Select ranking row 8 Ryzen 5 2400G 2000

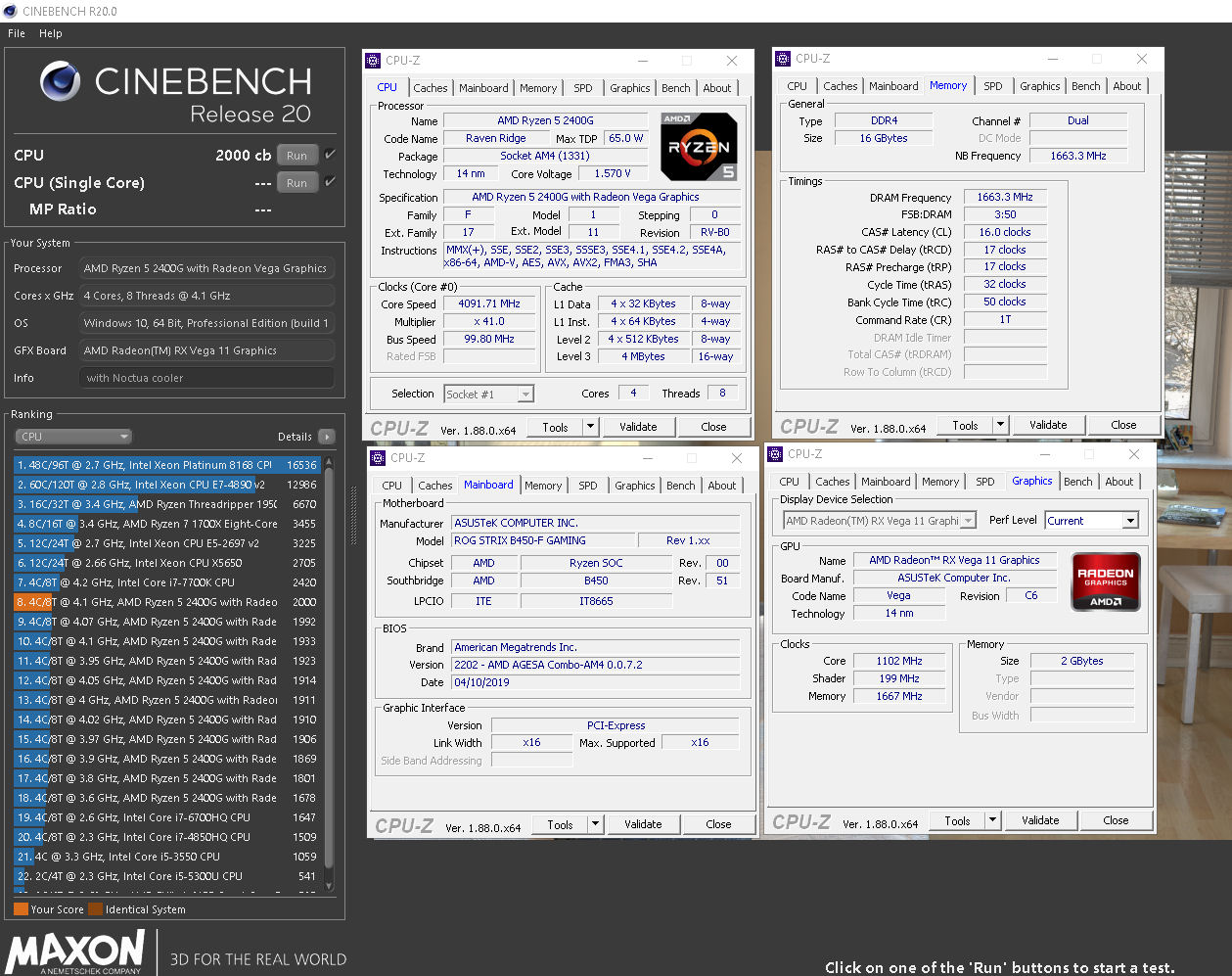point(166,602)
